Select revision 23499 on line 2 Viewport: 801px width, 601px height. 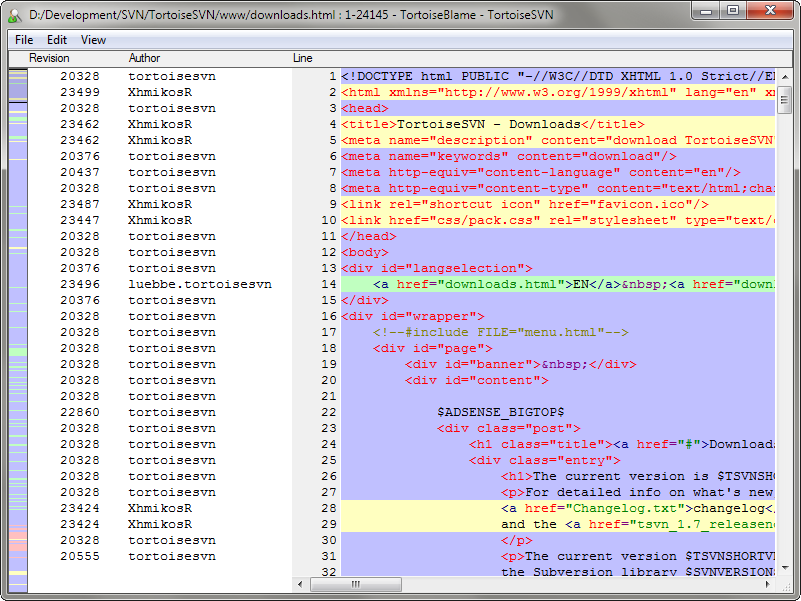[80, 93]
